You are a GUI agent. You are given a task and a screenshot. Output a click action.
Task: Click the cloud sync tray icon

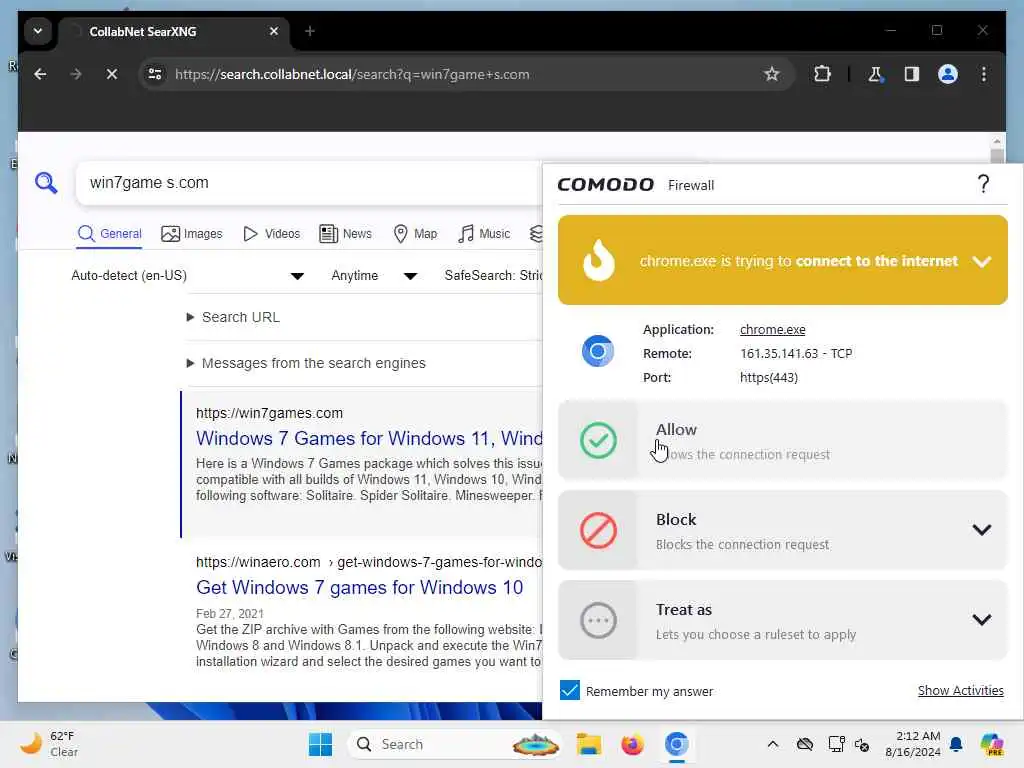pos(805,744)
